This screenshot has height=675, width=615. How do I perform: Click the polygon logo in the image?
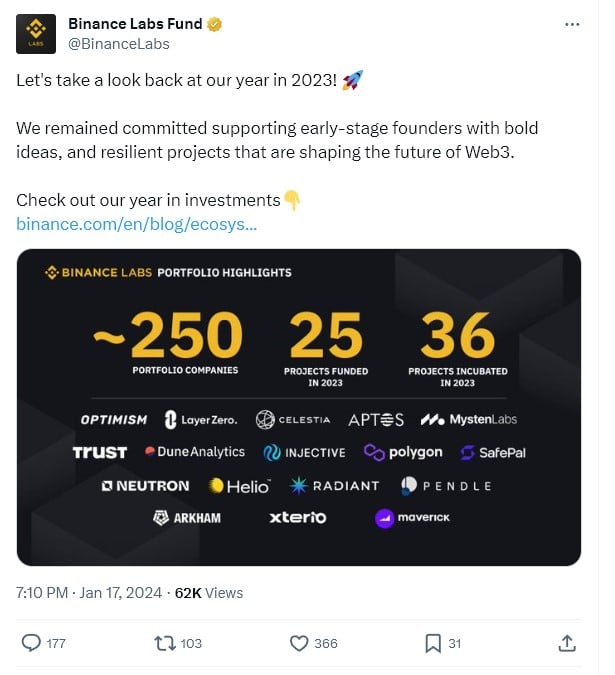tap(402, 452)
